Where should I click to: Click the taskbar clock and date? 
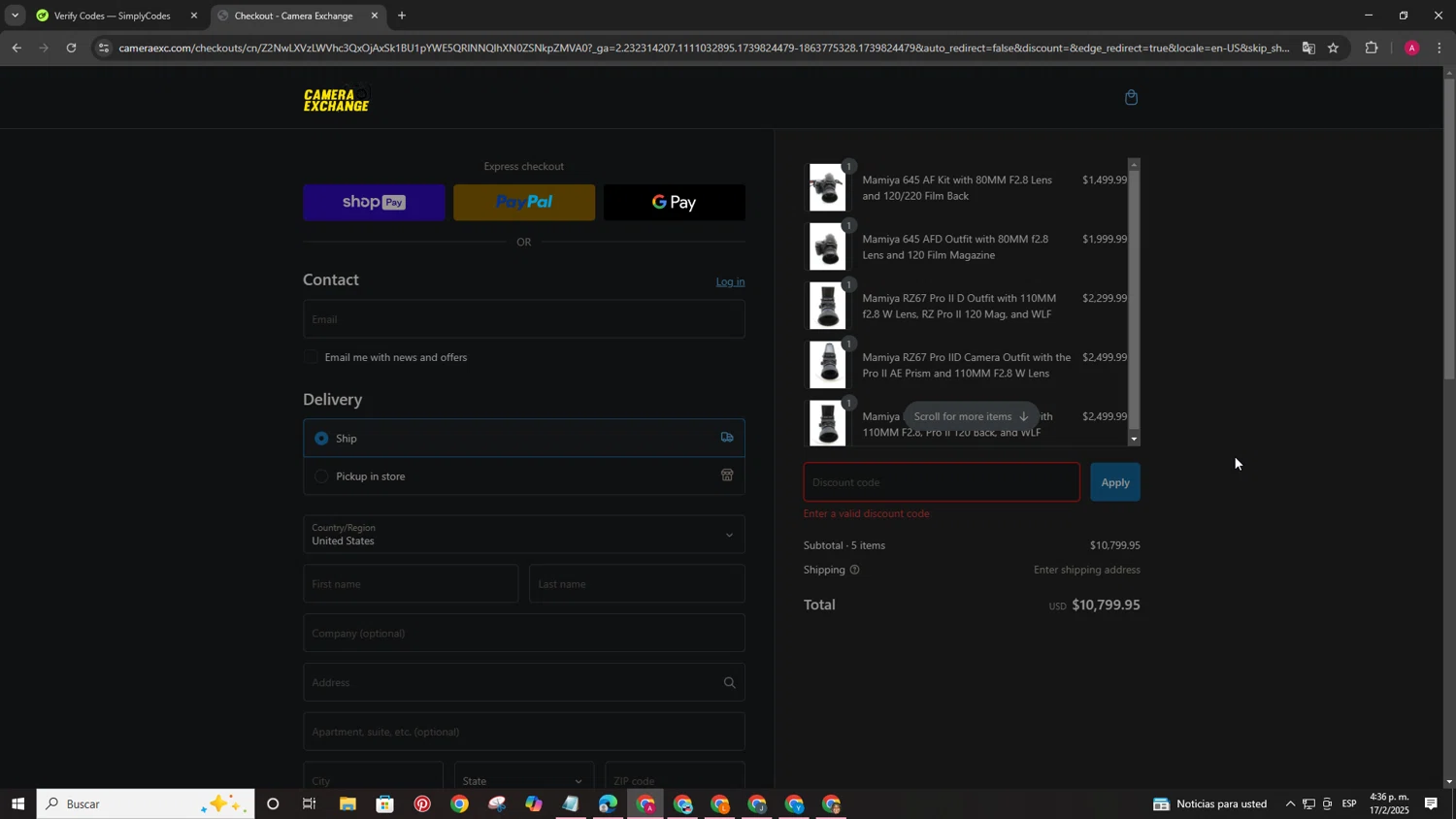coord(1389,803)
